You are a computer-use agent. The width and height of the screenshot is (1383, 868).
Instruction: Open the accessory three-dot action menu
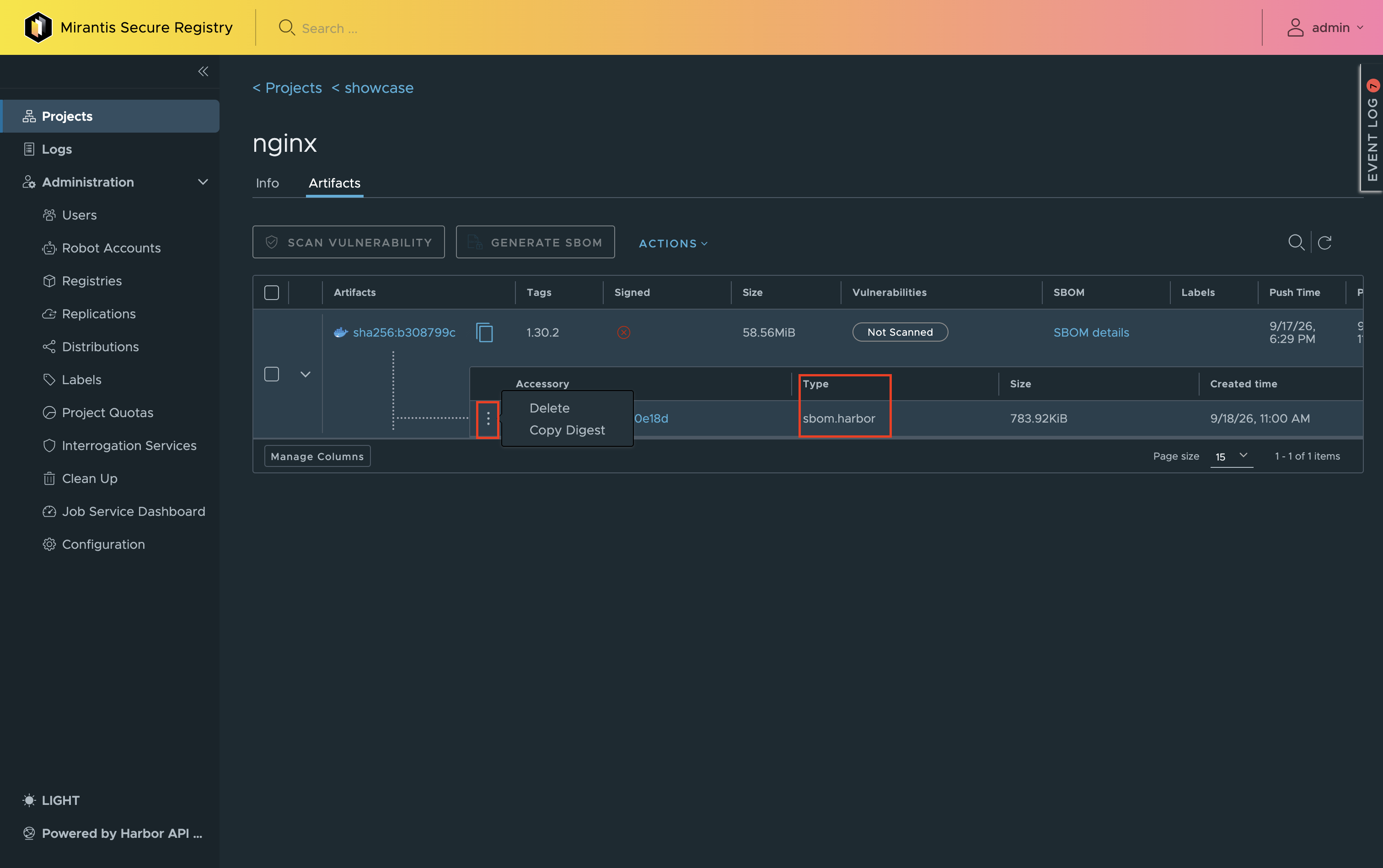click(x=488, y=418)
